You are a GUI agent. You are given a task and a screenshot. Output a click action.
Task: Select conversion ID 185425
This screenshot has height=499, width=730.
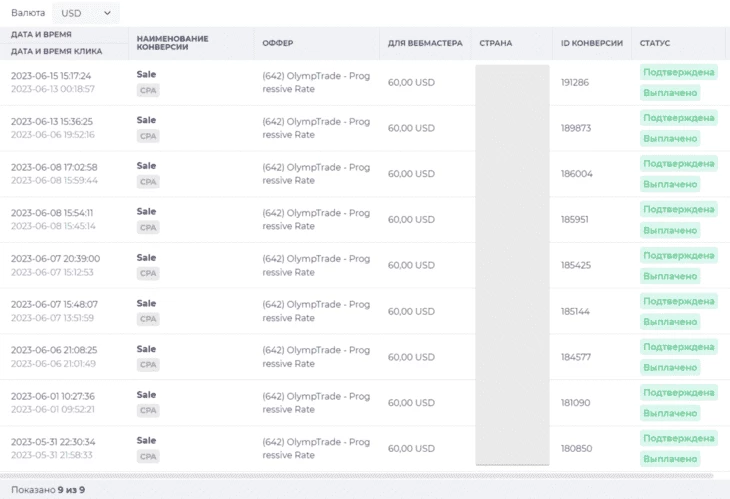coord(576,265)
